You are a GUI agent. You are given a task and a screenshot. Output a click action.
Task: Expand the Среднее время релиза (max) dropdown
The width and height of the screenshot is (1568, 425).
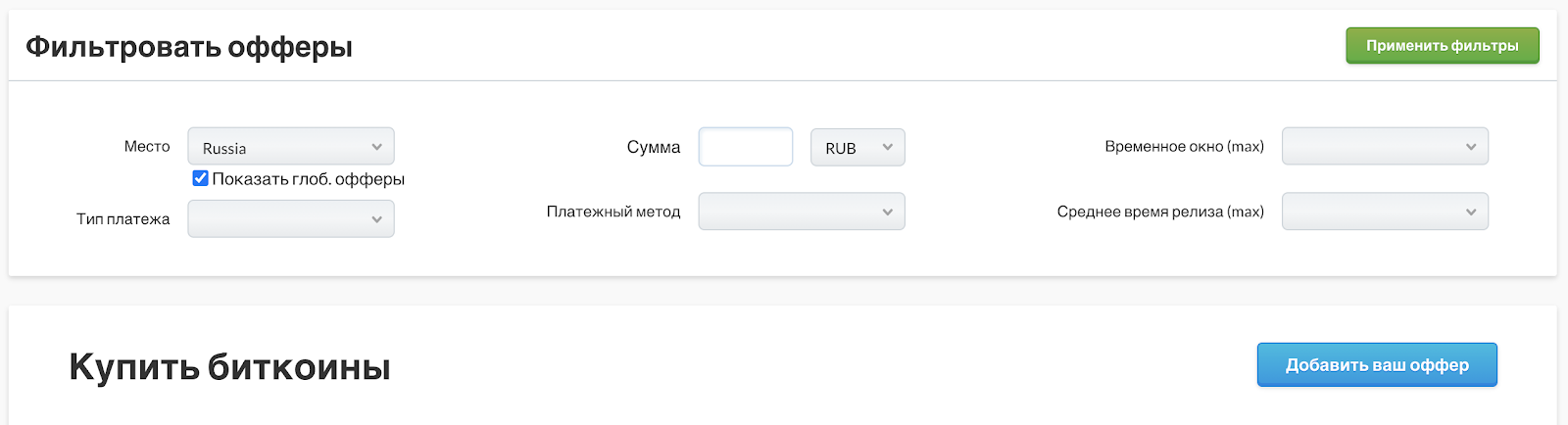[x=1384, y=212]
